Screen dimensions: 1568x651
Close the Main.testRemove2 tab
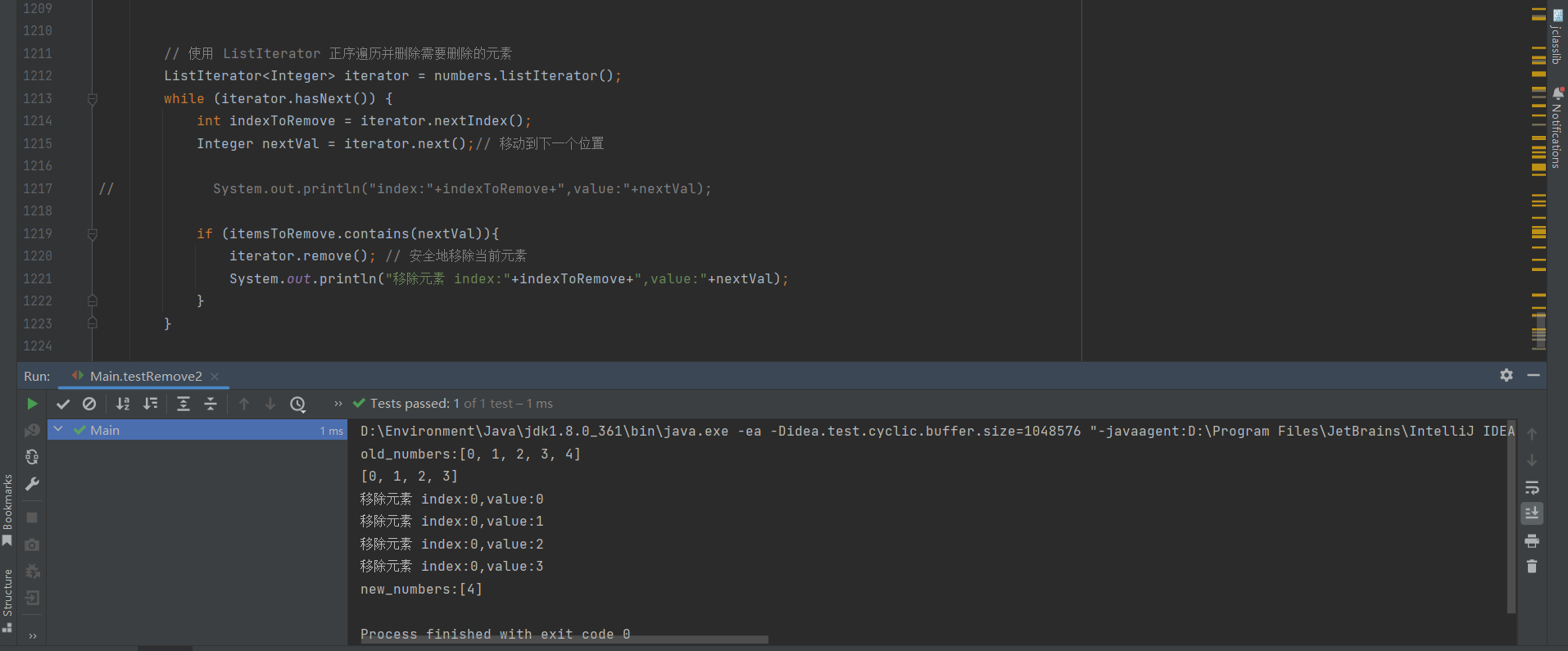(x=215, y=377)
